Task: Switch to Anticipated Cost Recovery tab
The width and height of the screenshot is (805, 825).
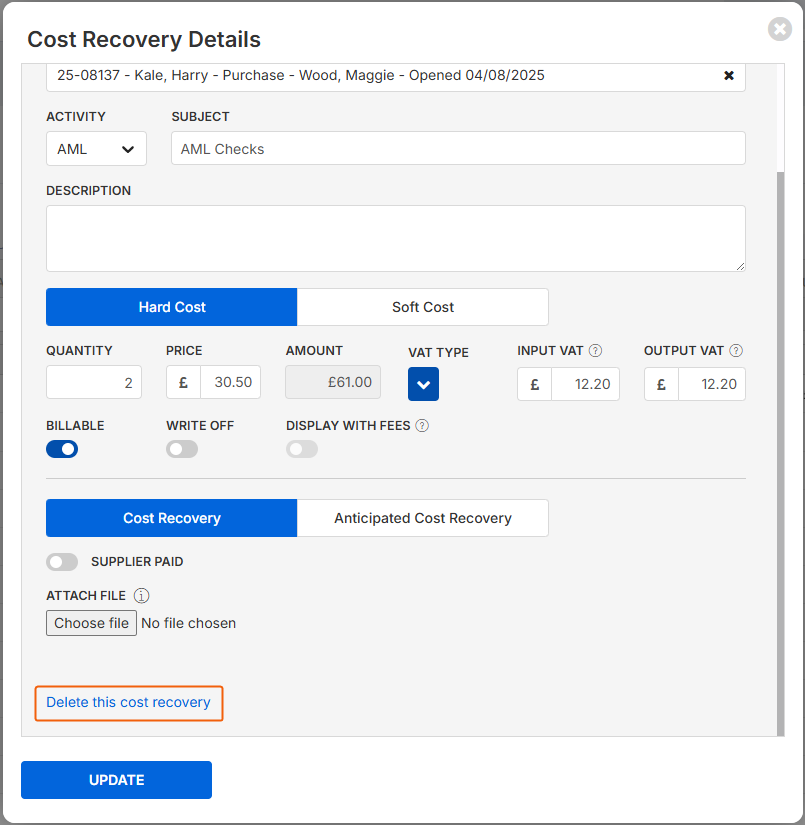Action: 422,518
